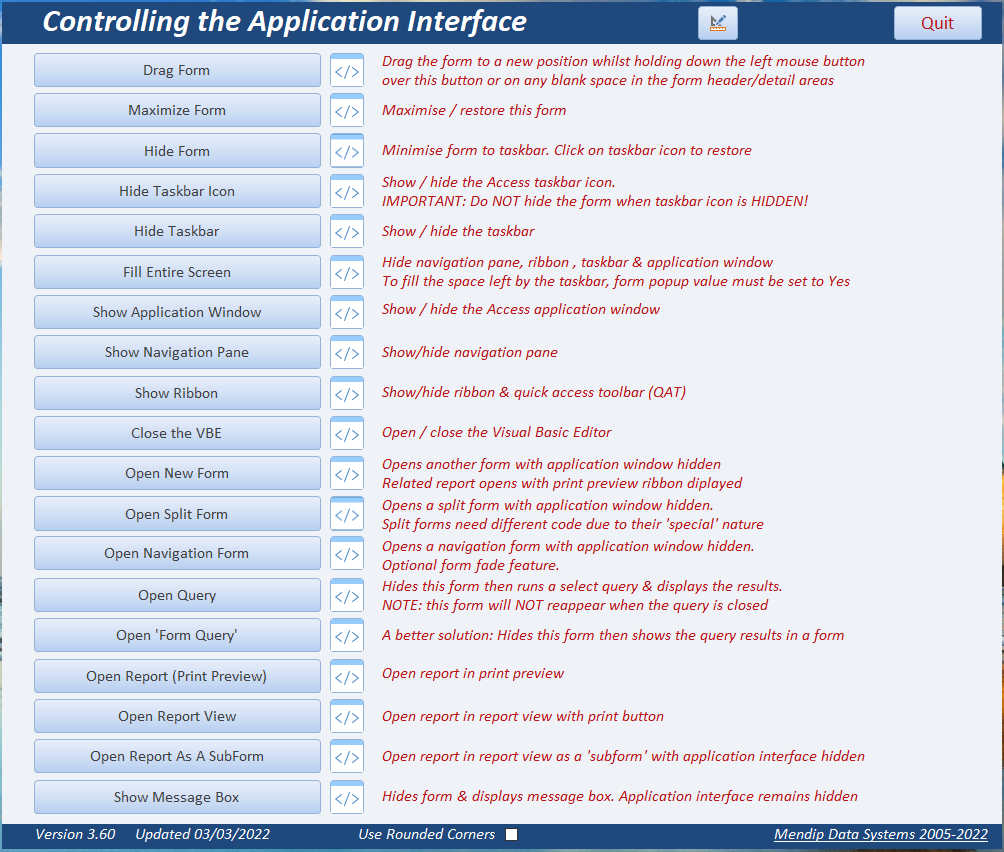Open code icon beside Fill Entire Screen
Image resolution: width=1004 pixels, height=852 pixels.
click(x=347, y=273)
